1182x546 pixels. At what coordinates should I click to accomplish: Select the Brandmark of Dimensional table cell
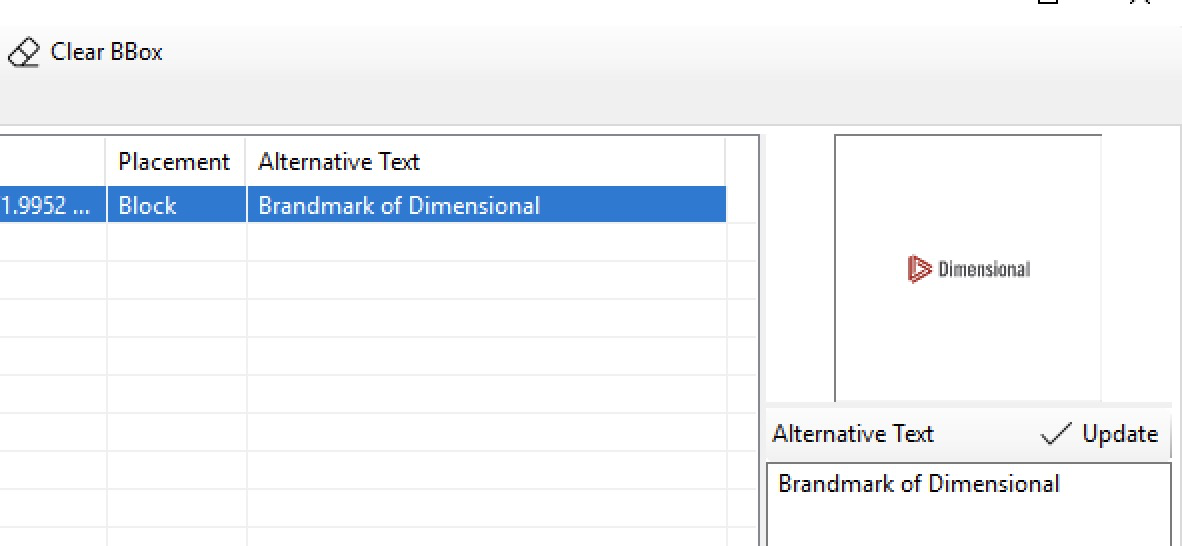[x=398, y=206]
